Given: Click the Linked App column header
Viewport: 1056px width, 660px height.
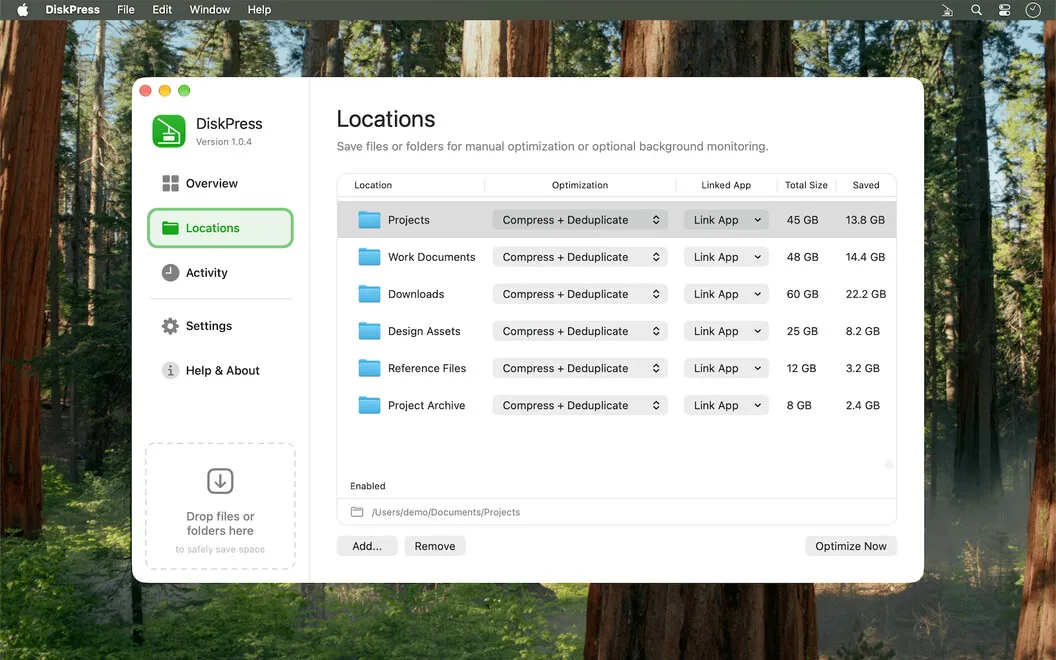Looking at the screenshot, I should pos(726,185).
